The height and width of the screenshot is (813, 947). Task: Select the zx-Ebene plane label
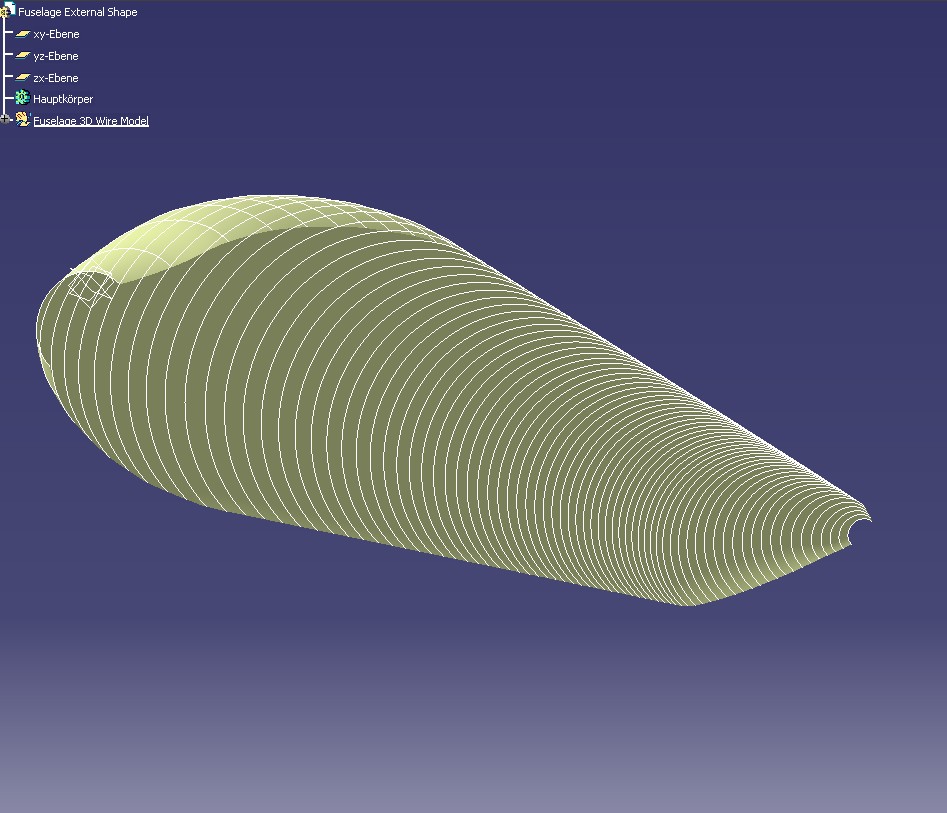coord(56,78)
